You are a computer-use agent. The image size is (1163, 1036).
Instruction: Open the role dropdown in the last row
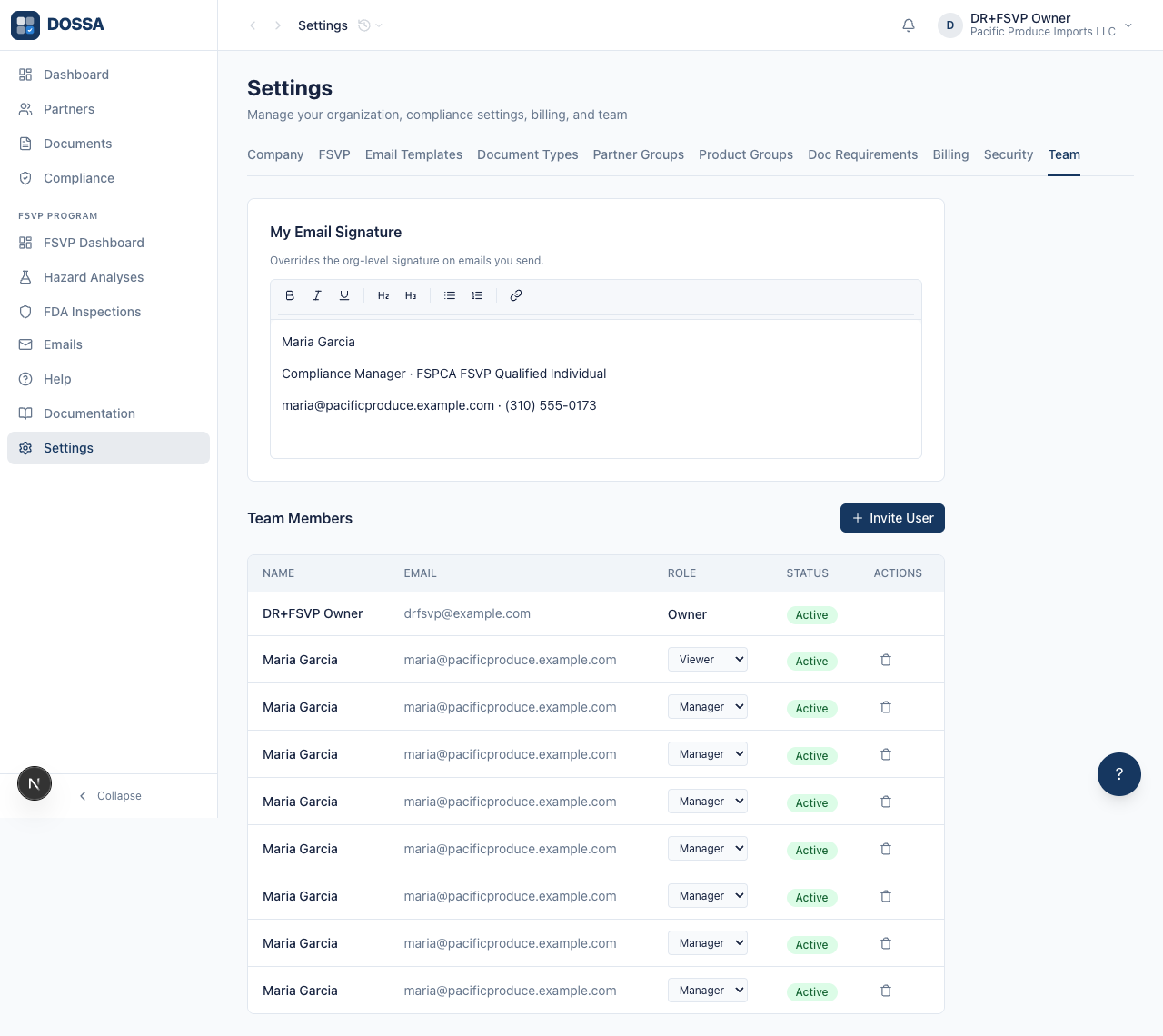pos(708,991)
